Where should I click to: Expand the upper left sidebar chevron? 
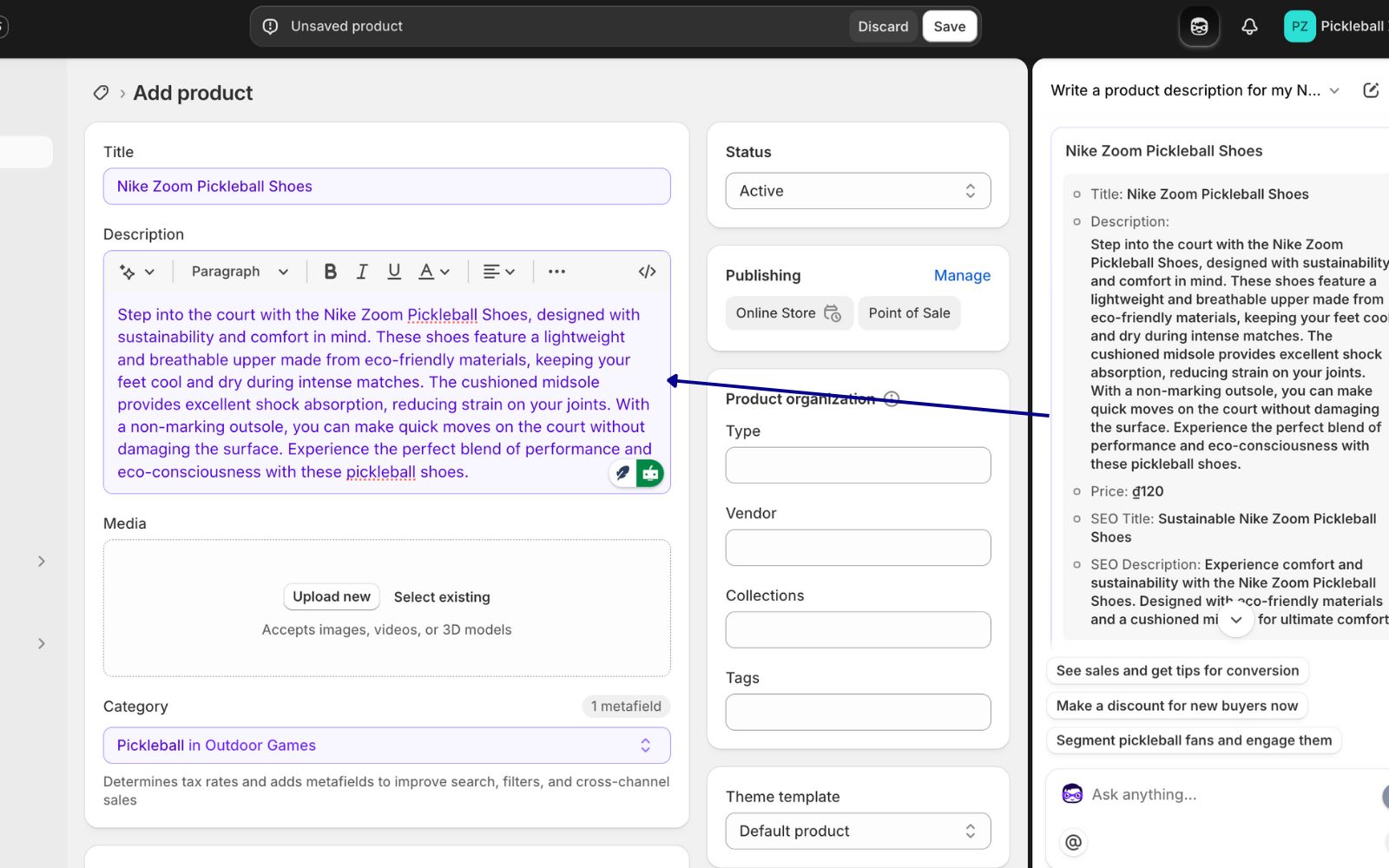pyautogui.click(x=42, y=562)
